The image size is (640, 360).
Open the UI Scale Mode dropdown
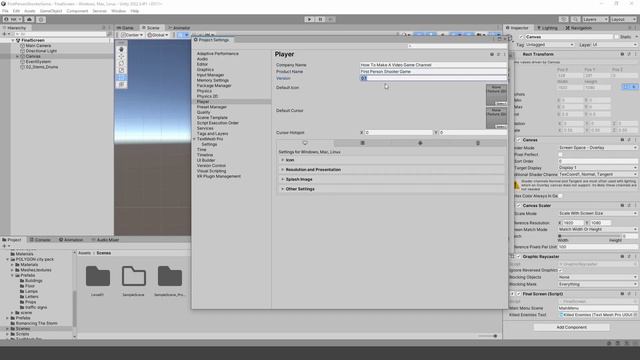pos(598,213)
